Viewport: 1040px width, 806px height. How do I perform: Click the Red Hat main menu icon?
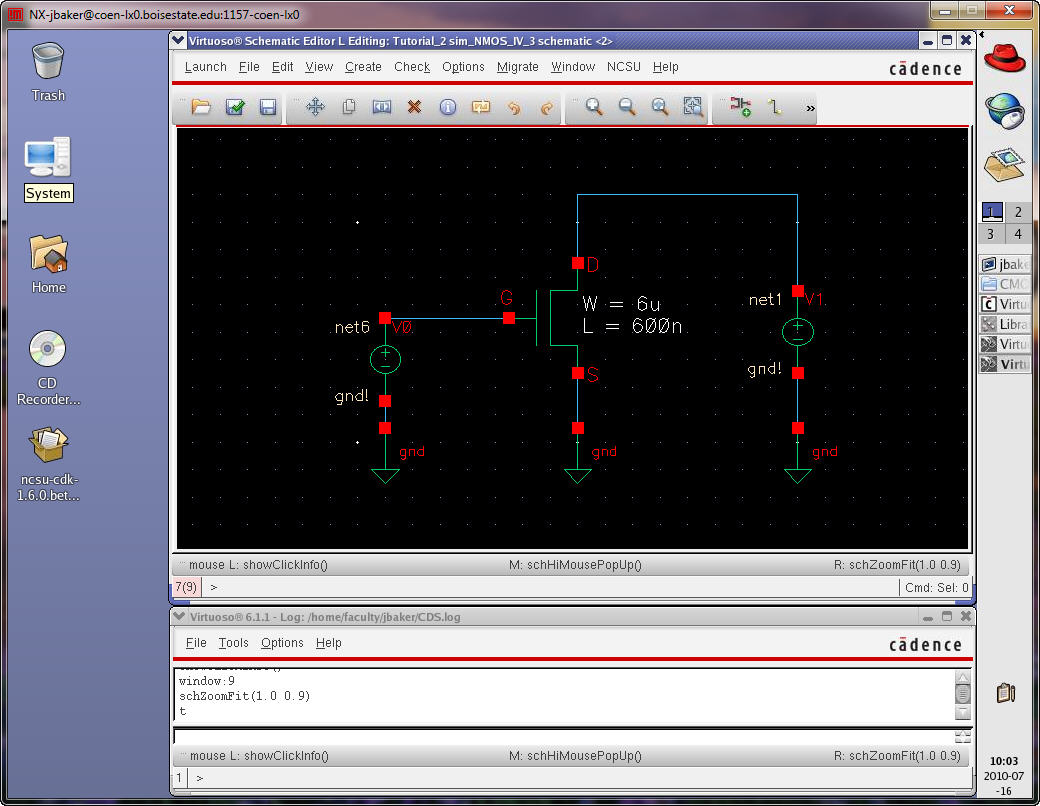(1005, 58)
